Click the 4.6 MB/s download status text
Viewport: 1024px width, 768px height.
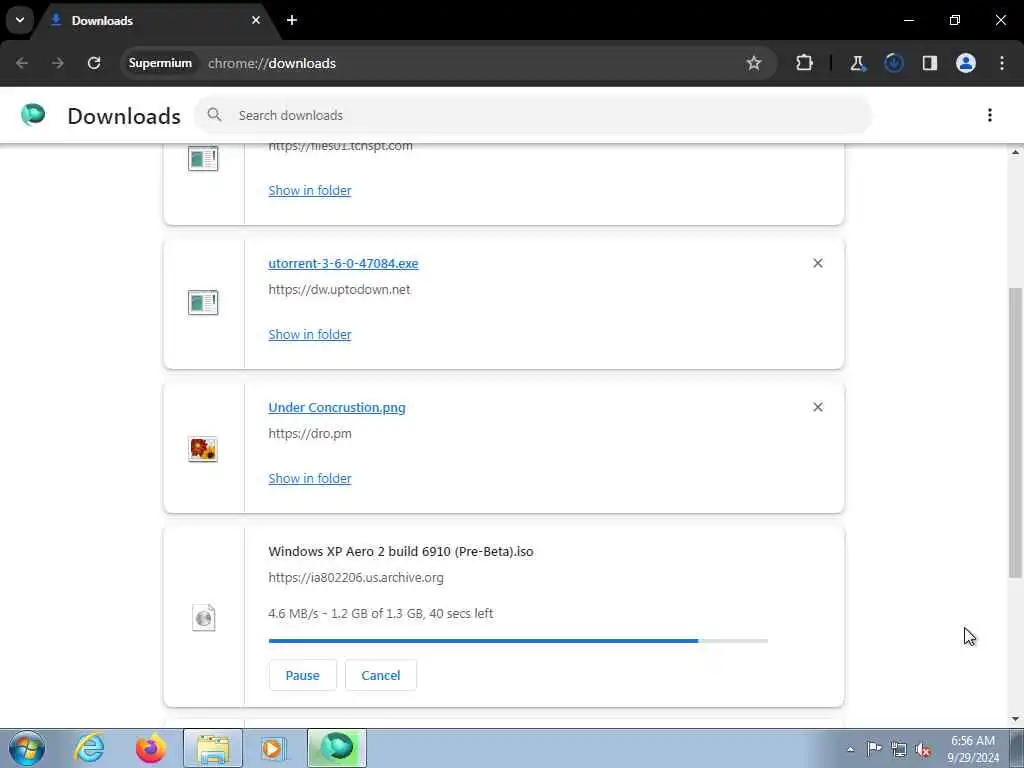[x=381, y=613]
